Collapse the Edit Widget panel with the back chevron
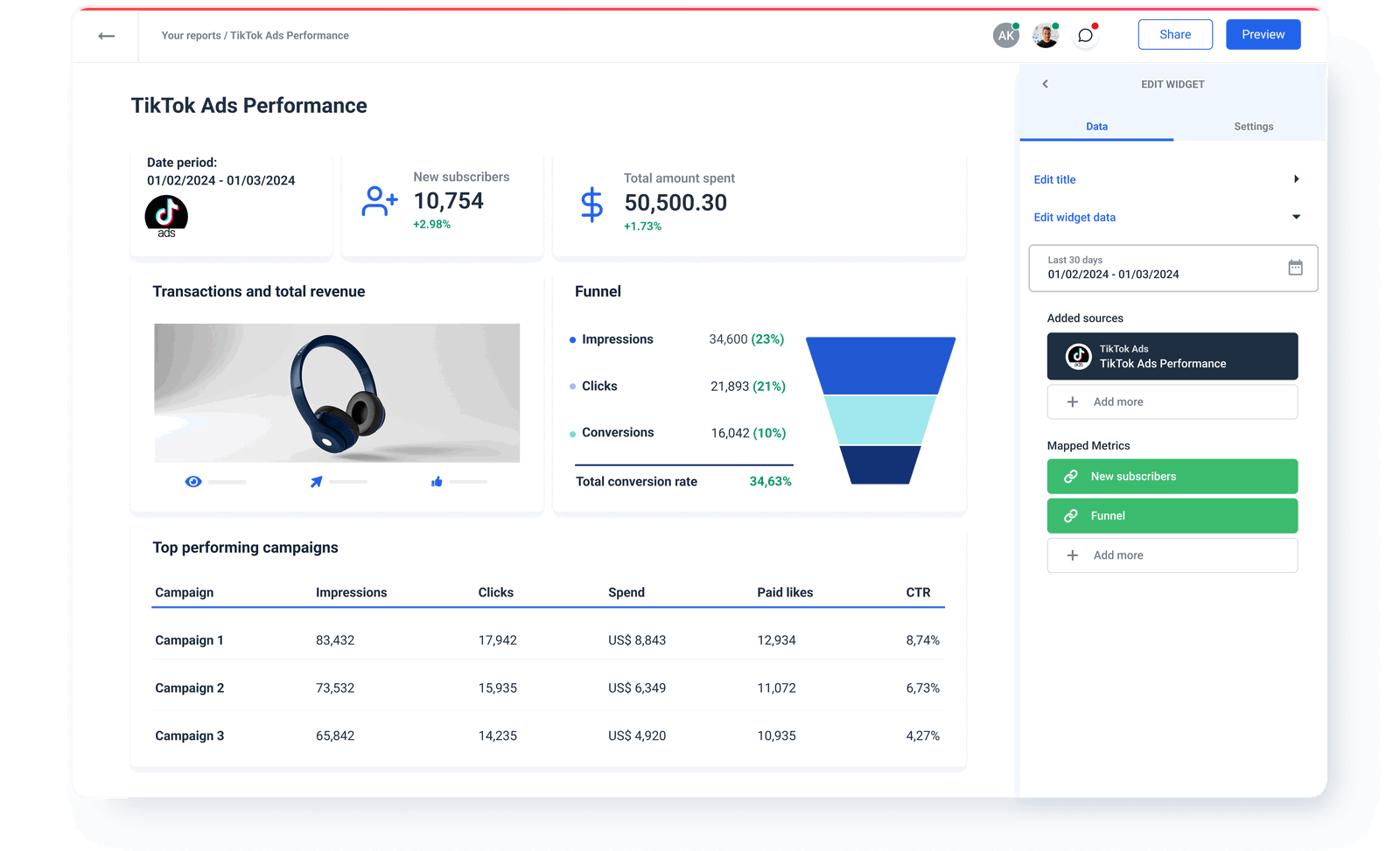The width and height of the screenshot is (1400, 851). click(1045, 84)
